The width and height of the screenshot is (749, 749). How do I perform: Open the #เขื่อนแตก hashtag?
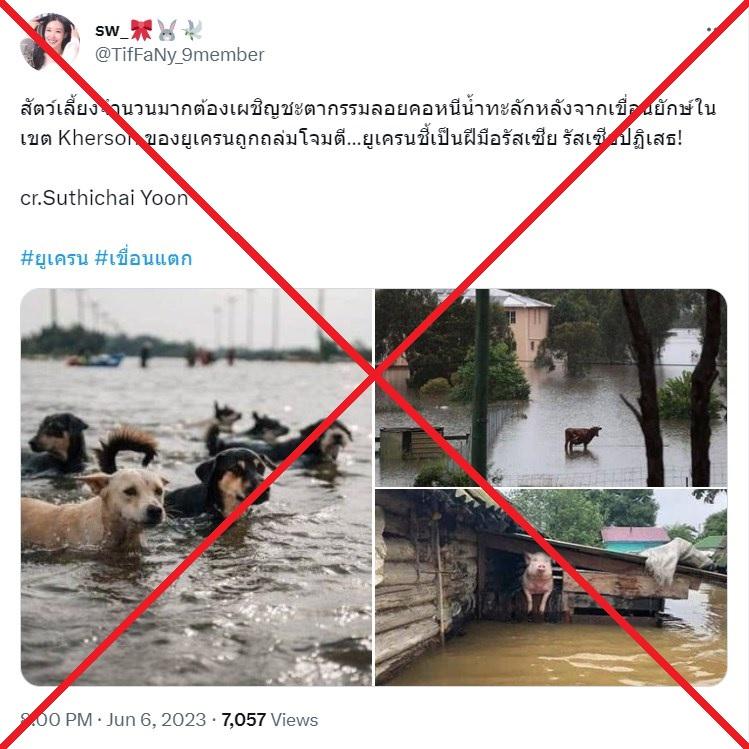click(143, 258)
